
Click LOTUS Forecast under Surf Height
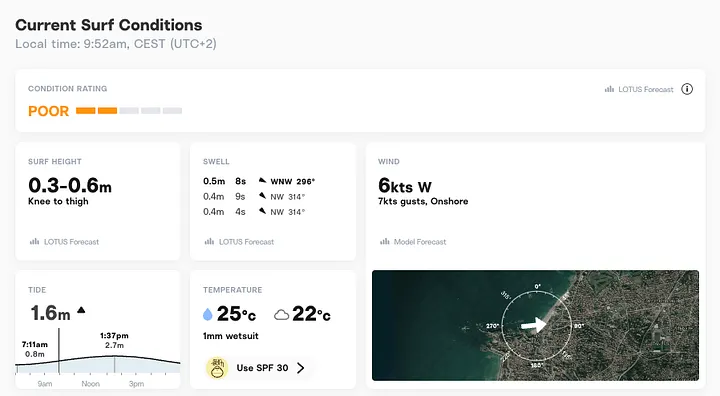[x=71, y=242]
